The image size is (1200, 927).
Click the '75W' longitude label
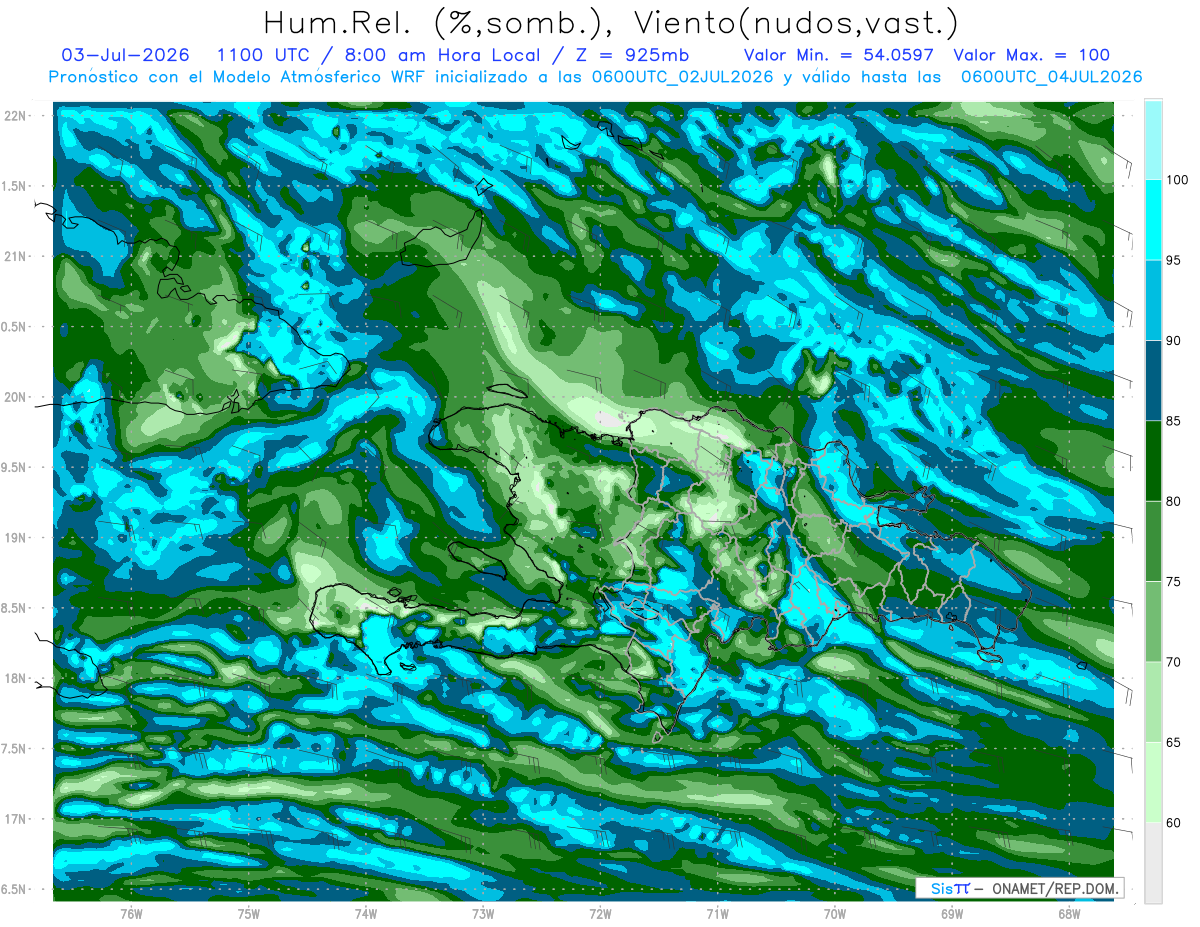(x=249, y=913)
